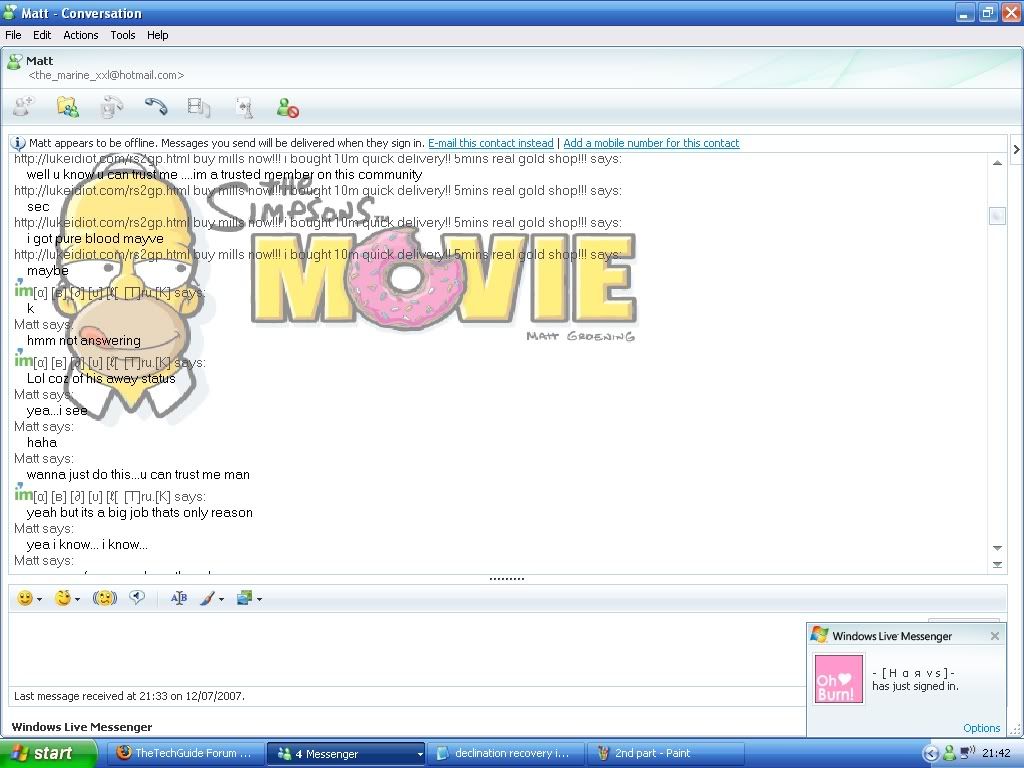Open the share files folder icon
Image resolution: width=1024 pixels, height=768 pixels.
tap(67, 107)
